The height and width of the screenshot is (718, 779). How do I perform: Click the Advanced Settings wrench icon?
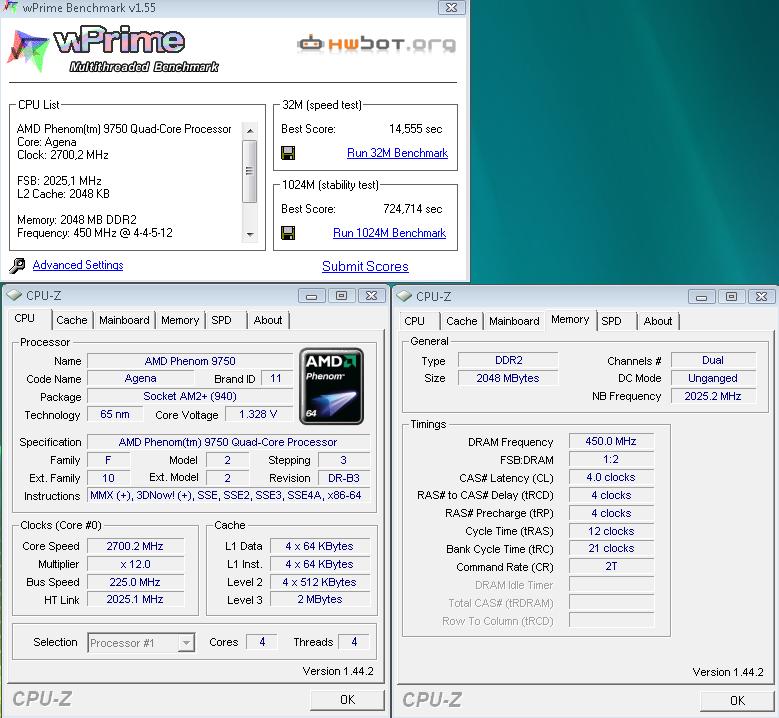[17, 266]
